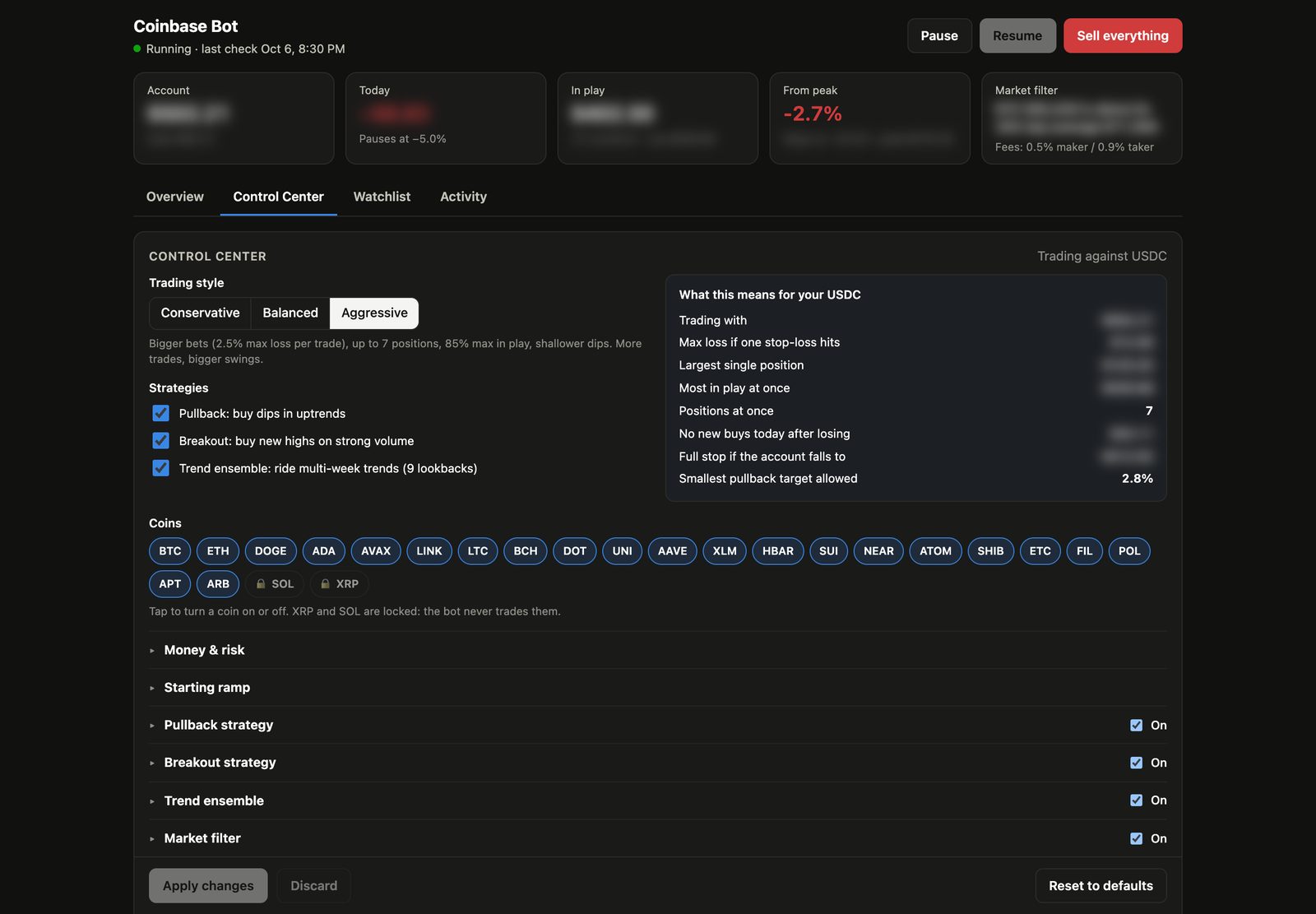
Task: Click Reset to defaults
Action: 1101,886
